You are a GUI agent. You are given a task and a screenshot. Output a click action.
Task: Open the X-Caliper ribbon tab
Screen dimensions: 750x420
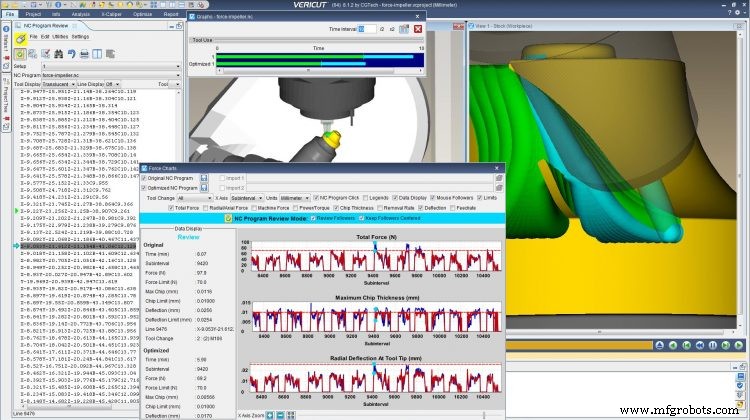point(111,14)
